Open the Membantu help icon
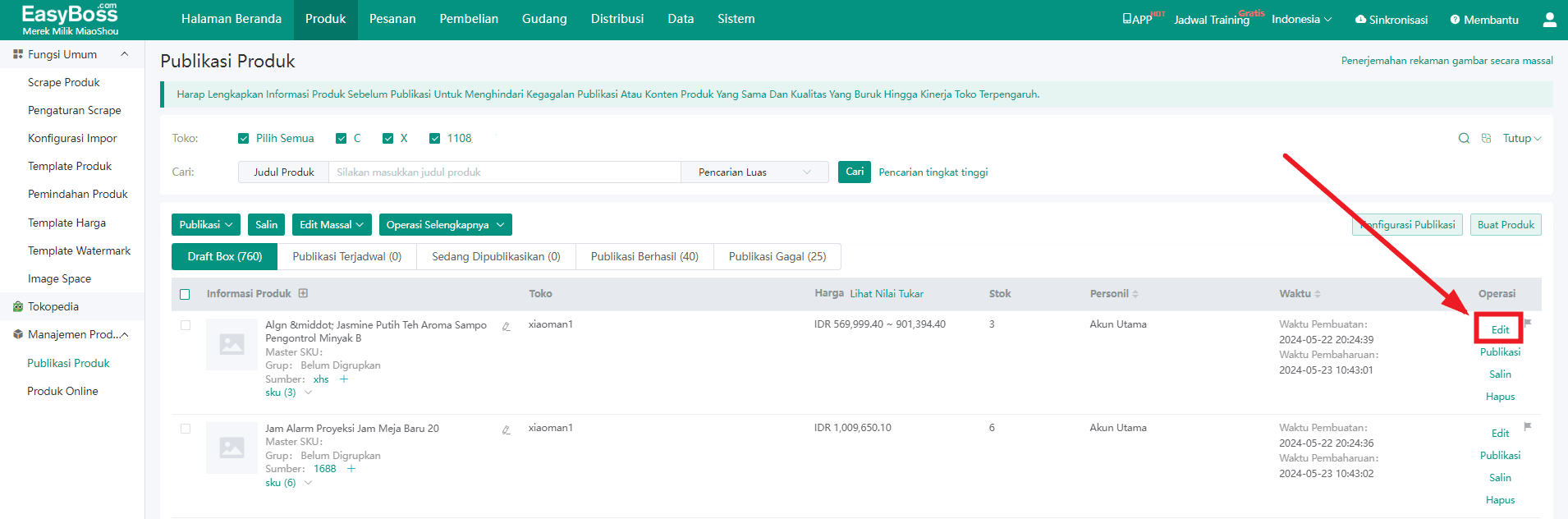The image size is (1568, 519). pos(1455,20)
